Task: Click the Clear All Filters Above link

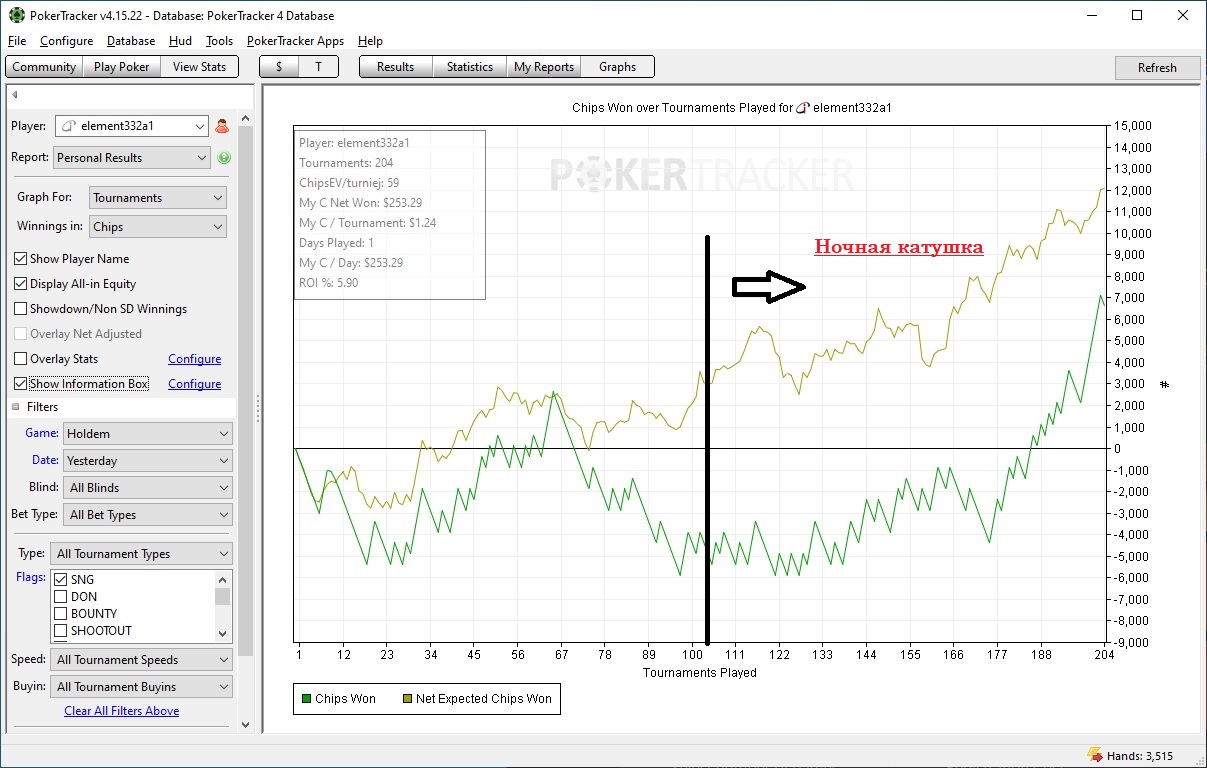Action: 122,711
